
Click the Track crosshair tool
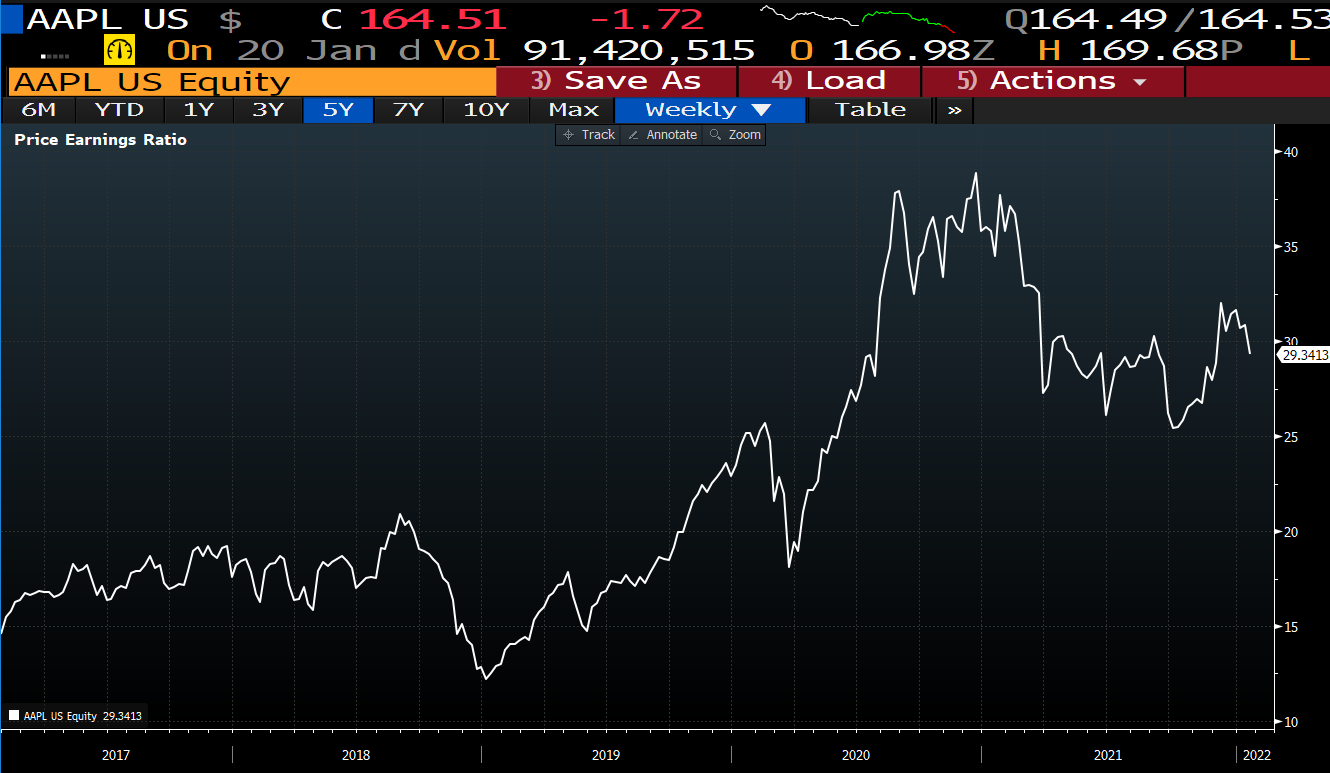coord(588,134)
